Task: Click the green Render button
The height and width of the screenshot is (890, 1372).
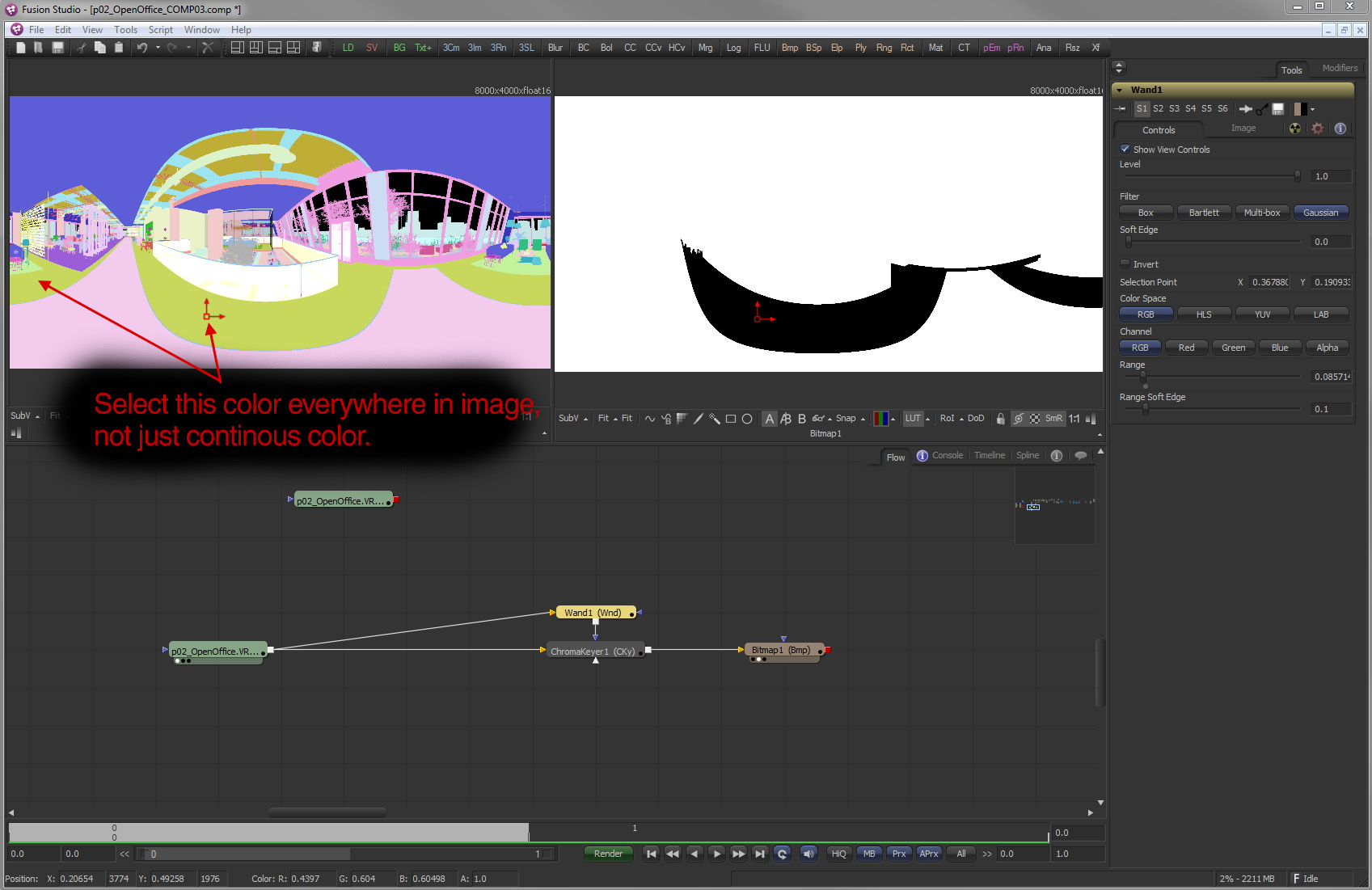Action: [608, 854]
